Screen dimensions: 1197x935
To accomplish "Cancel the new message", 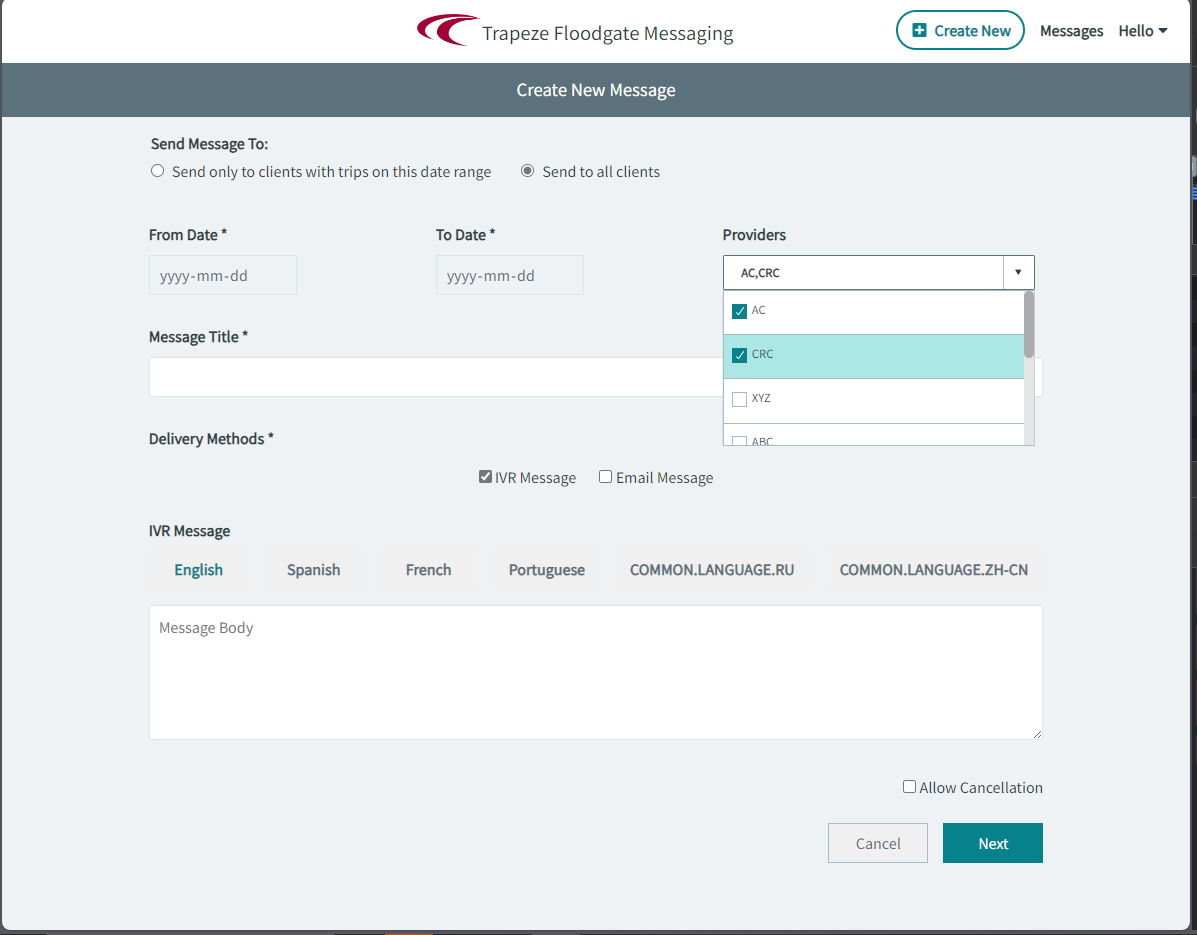I will tap(877, 843).
